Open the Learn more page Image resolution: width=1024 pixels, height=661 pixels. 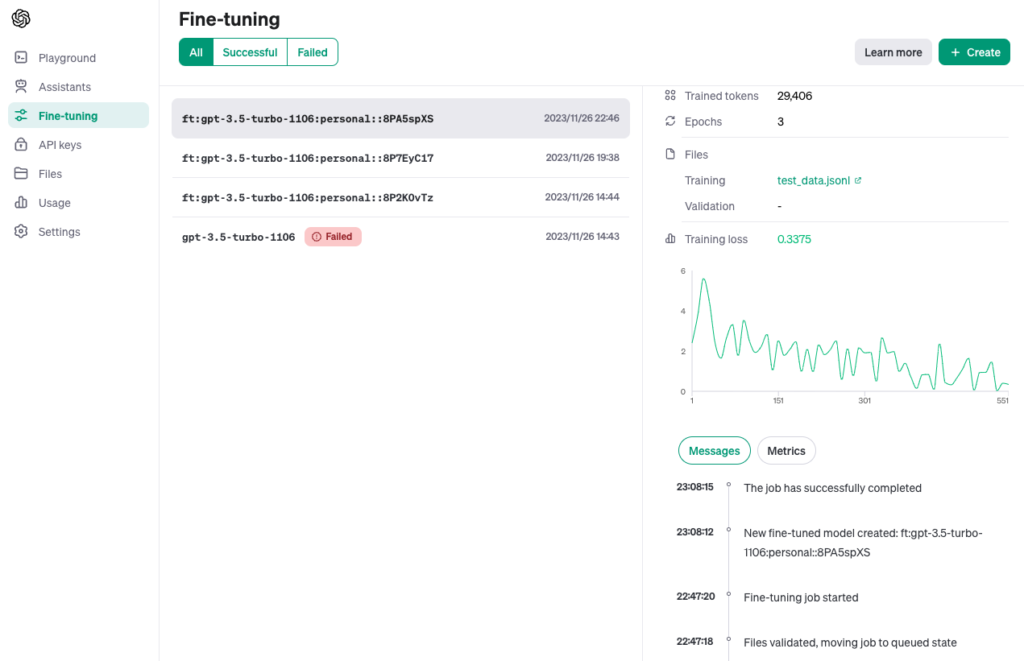point(893,52)
